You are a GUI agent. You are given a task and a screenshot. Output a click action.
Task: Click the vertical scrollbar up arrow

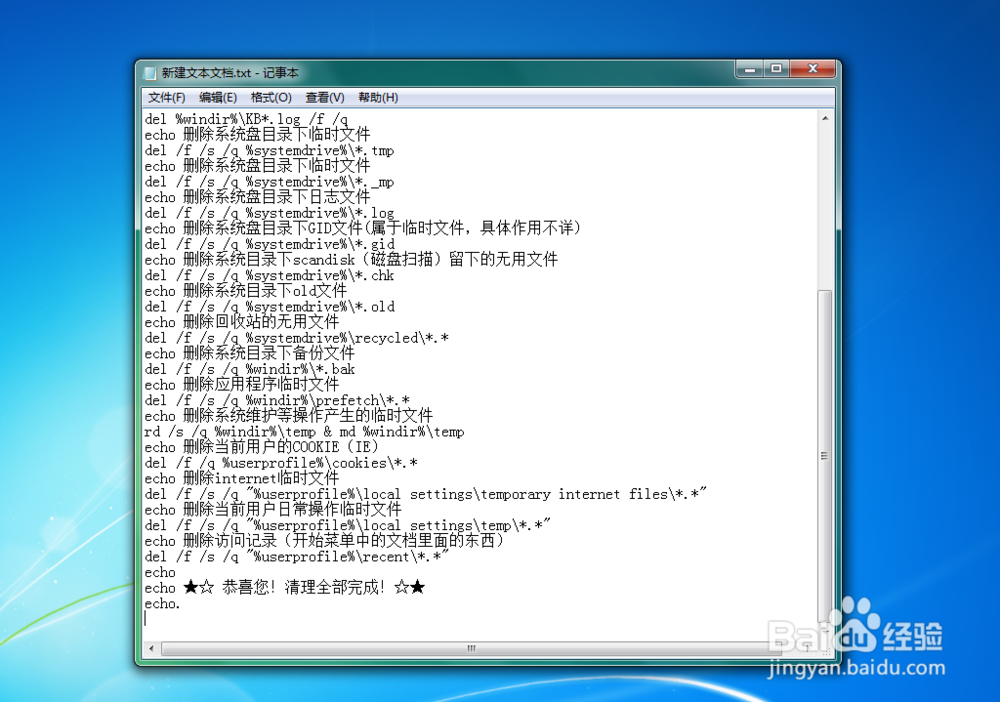(825, 119)
